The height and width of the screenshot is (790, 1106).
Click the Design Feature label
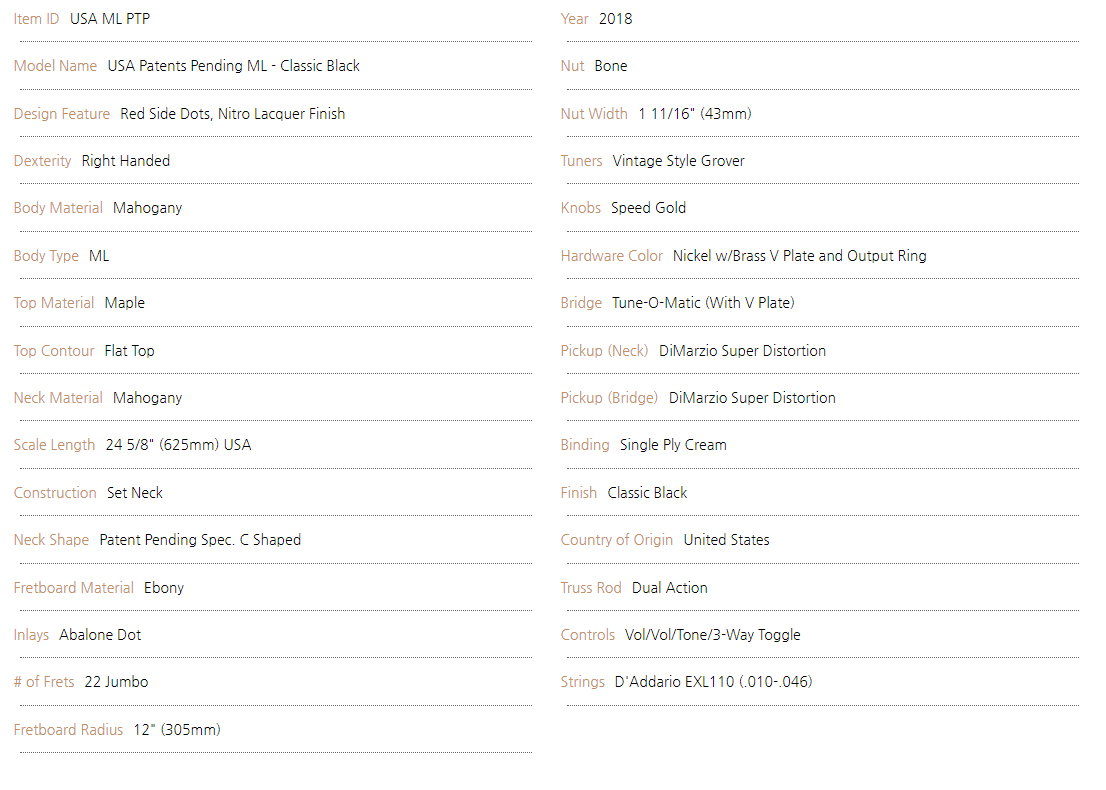click(x=62, y=114)
